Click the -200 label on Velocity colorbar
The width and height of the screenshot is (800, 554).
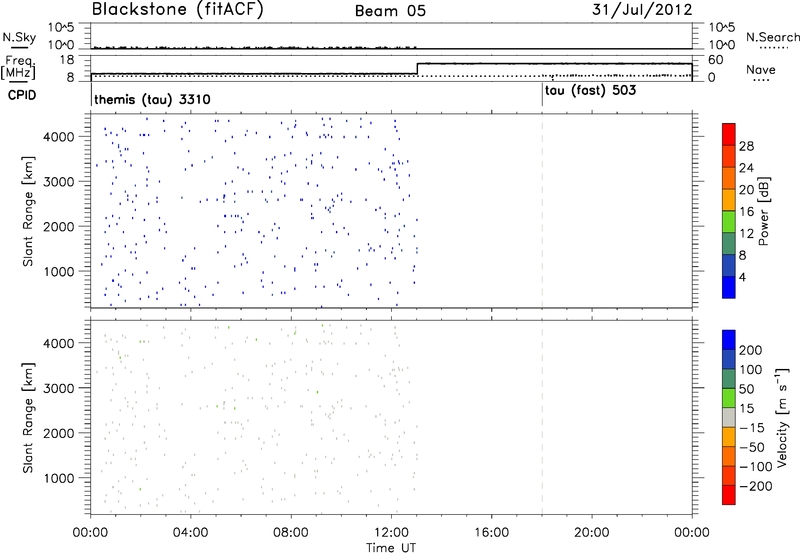click(x=756, y=486)
